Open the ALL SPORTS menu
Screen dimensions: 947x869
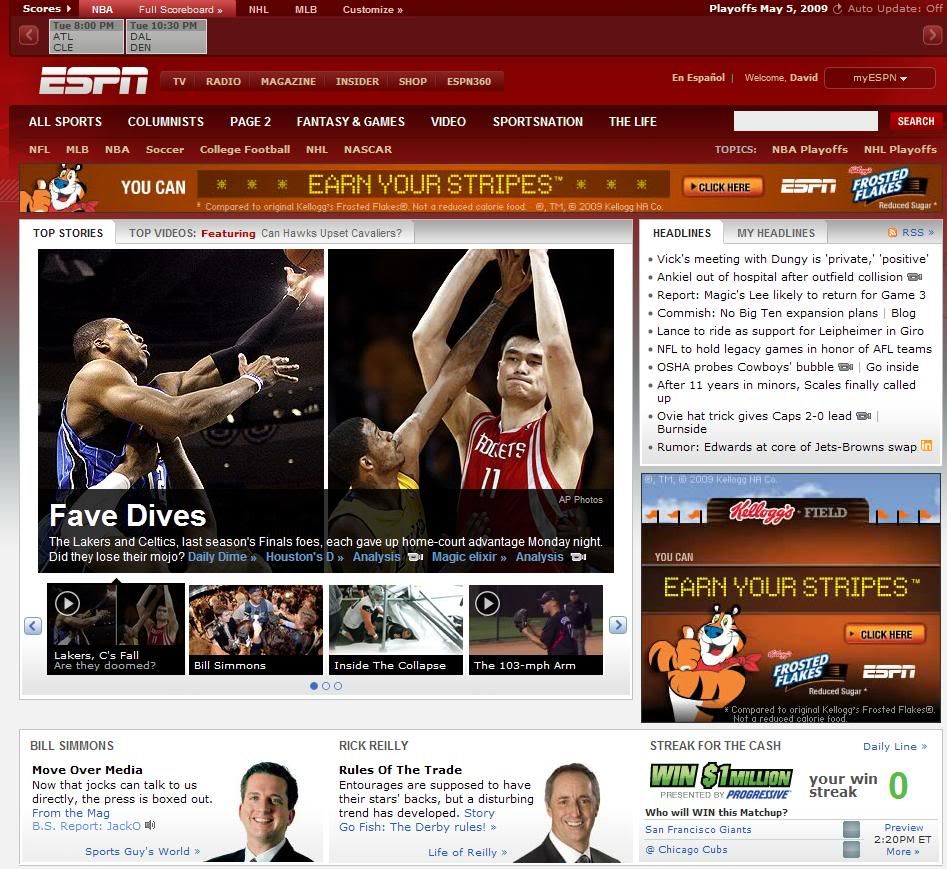click(65, 121)
